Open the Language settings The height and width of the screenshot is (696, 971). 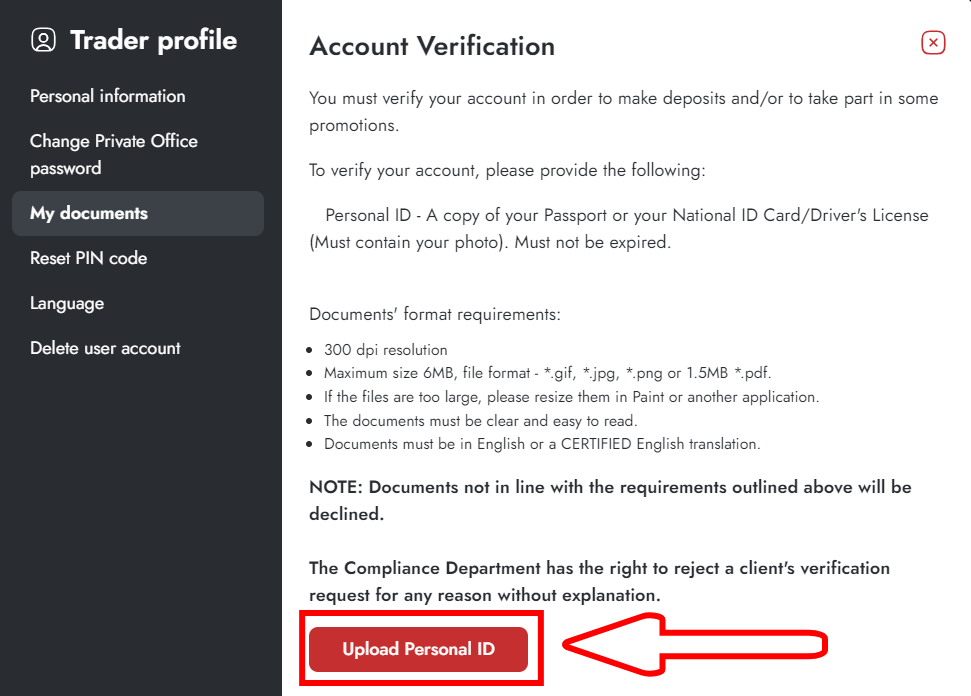67,303
